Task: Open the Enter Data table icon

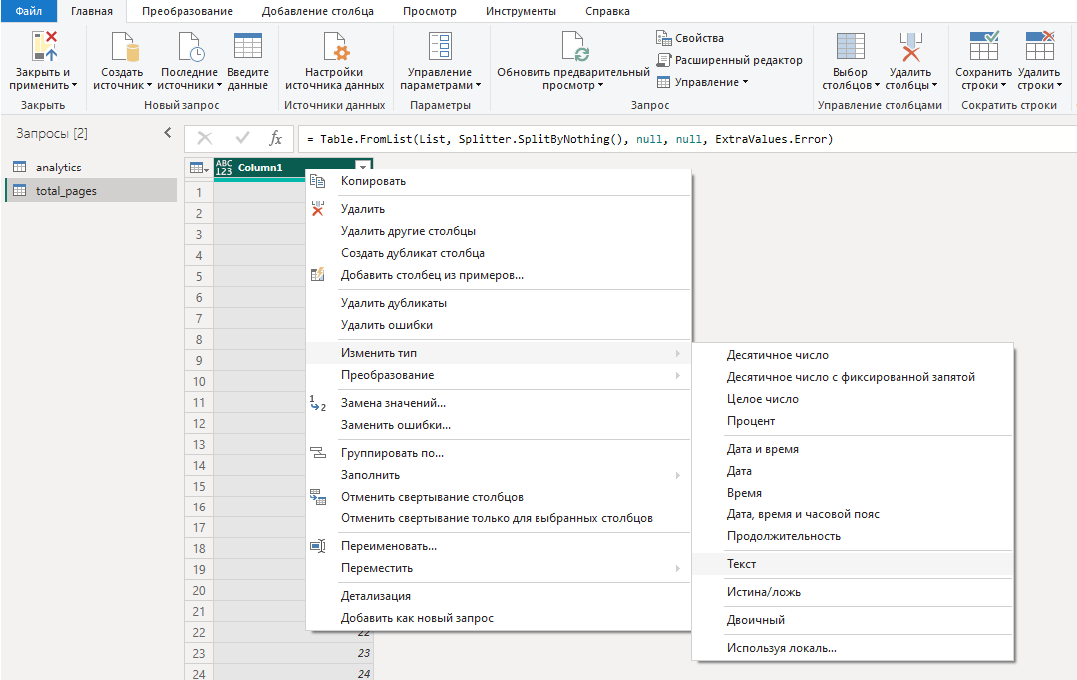Action: pos(247,46)
